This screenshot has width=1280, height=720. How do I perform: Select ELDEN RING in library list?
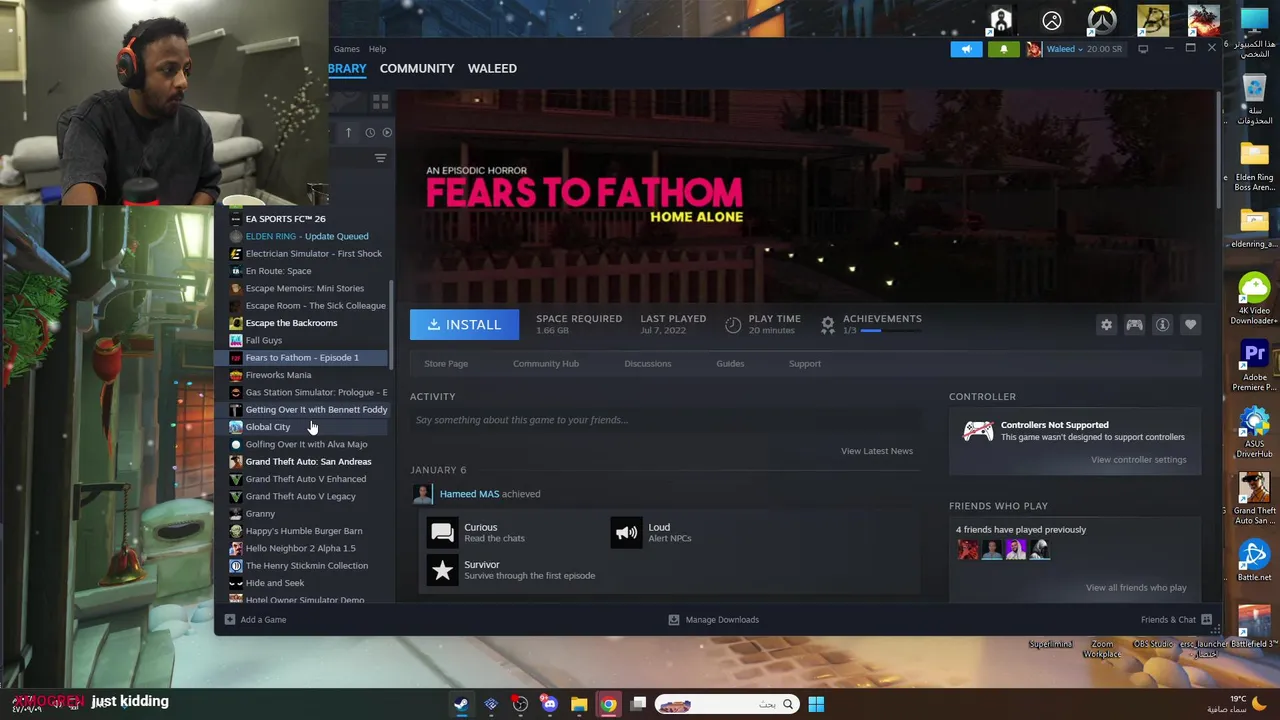308,236
